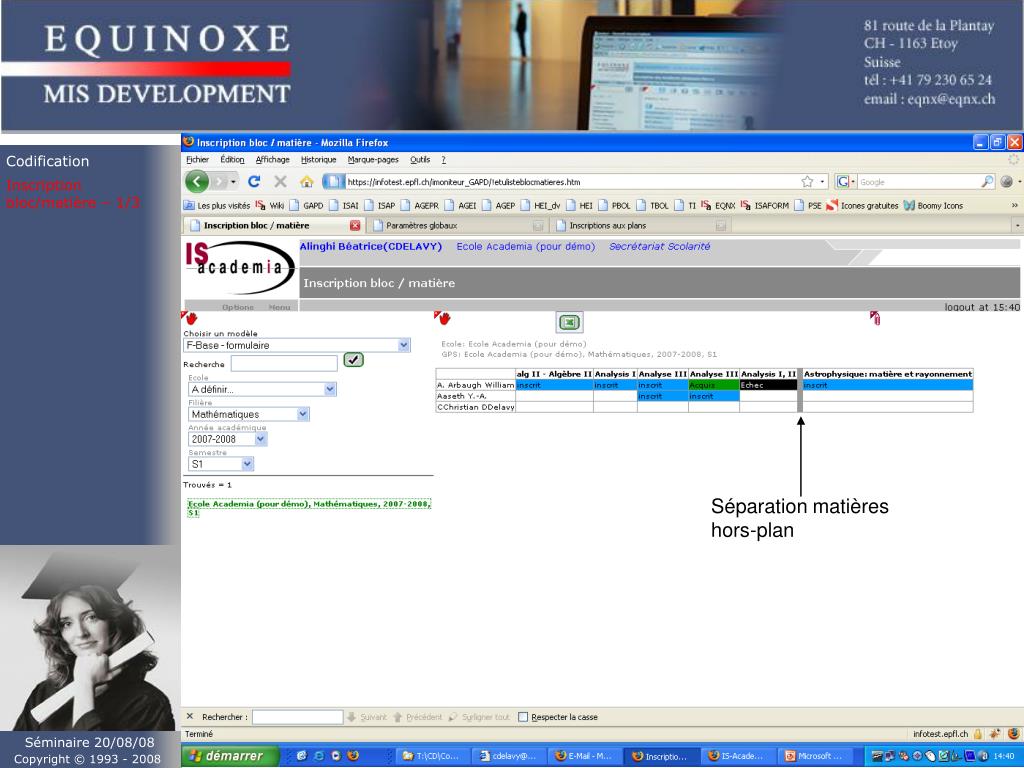
Task: Open the Semestre S1 dropdown
Action: (247, 464)
